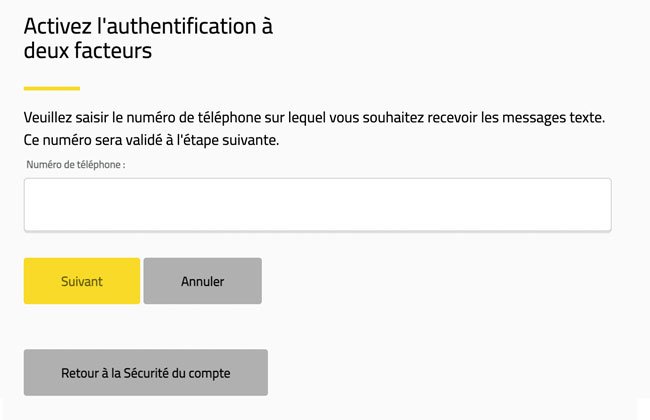650x420 pixels.
Task: Click the sentence "Ce numéro sera validé"
Action: coord(151,140)
